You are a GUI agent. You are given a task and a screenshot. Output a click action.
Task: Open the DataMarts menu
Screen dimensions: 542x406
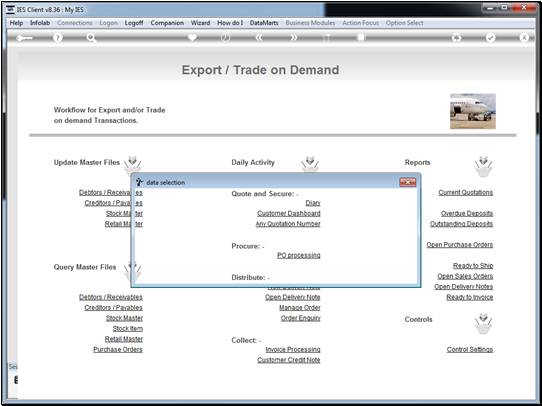pos(264,23)
